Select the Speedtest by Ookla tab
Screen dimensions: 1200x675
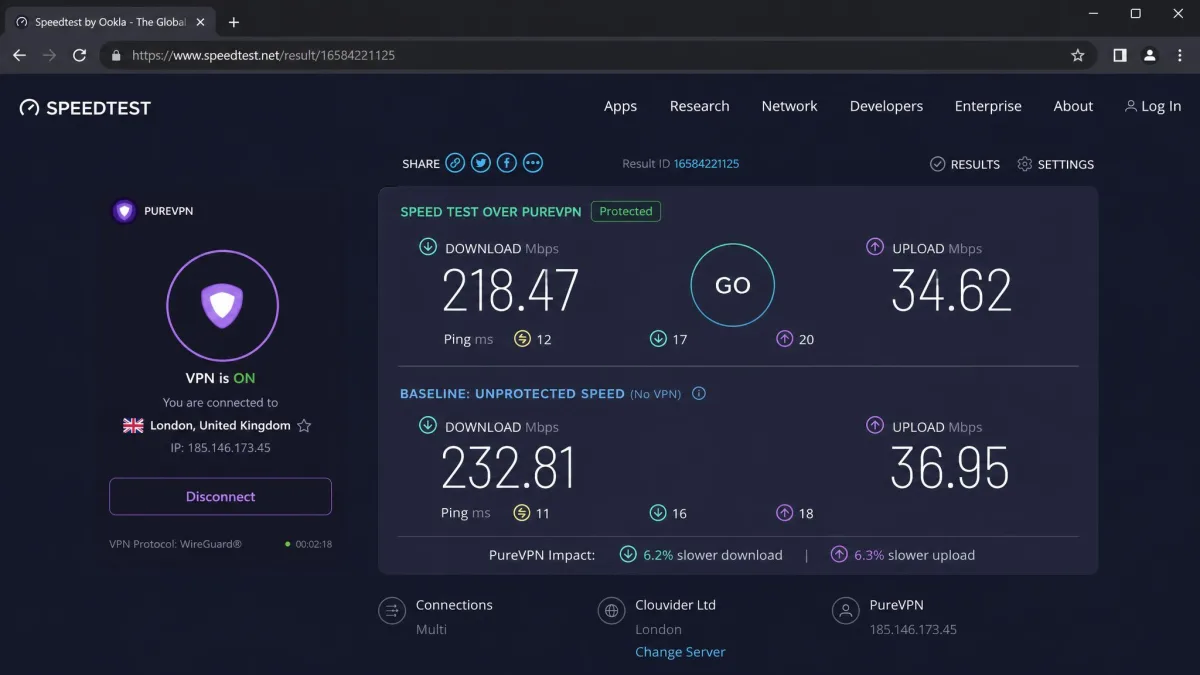108,22
